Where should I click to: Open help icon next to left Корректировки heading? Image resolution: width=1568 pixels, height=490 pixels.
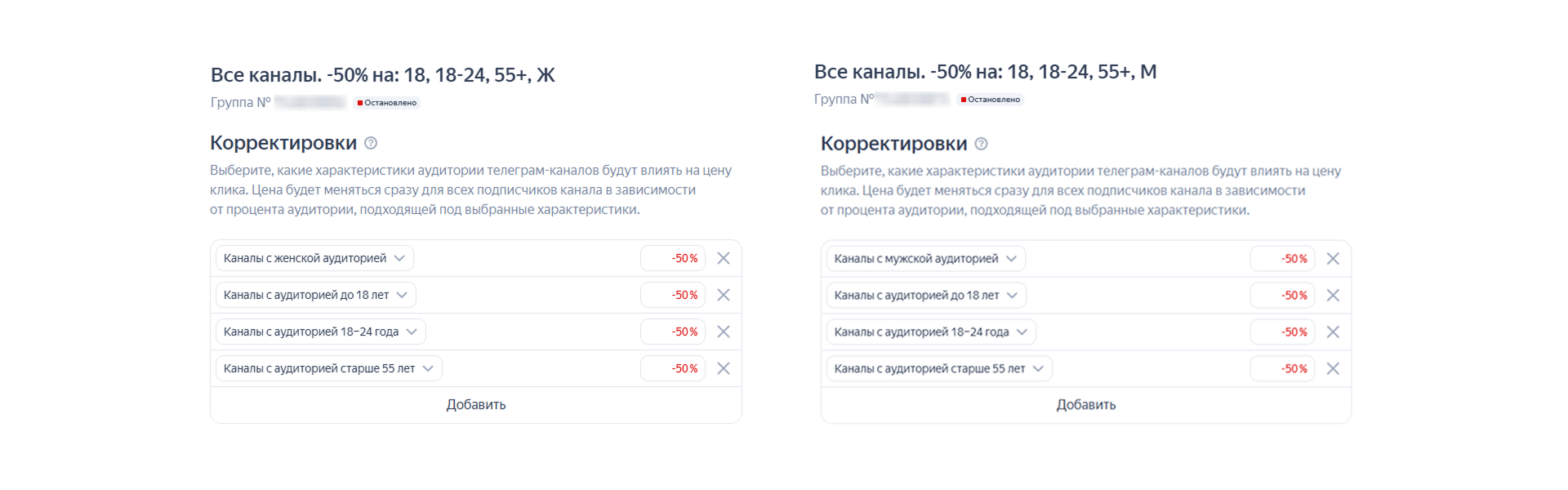[371, 143]
